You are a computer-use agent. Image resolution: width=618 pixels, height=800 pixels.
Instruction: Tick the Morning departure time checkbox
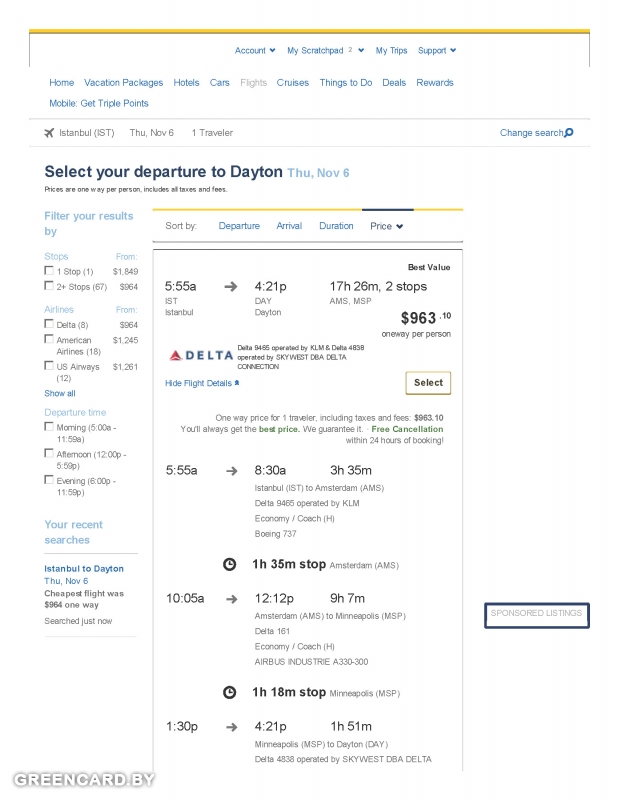[x=49, y=427]
